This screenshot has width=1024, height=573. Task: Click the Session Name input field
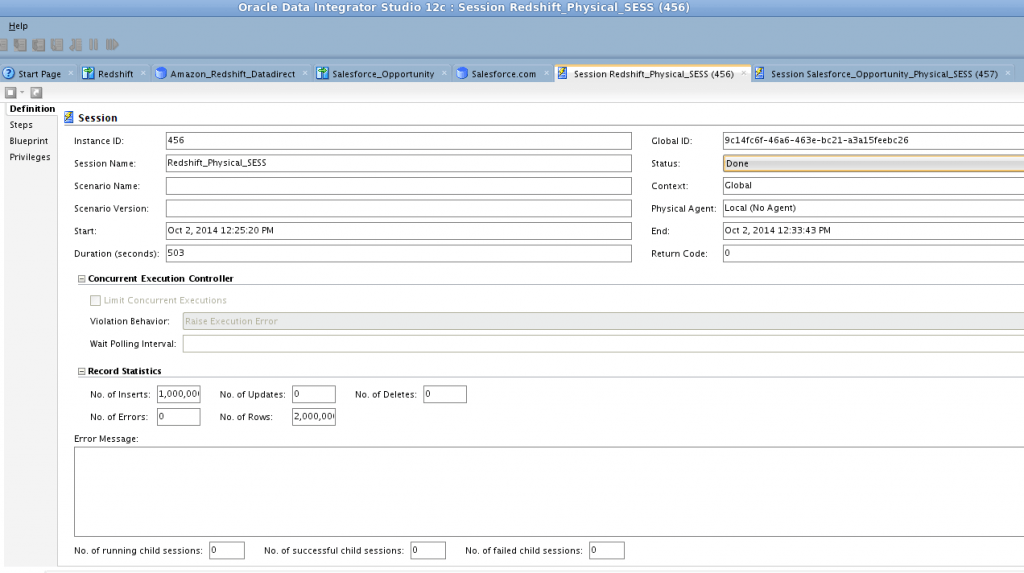pyautogui.click(x=398, y=163)
